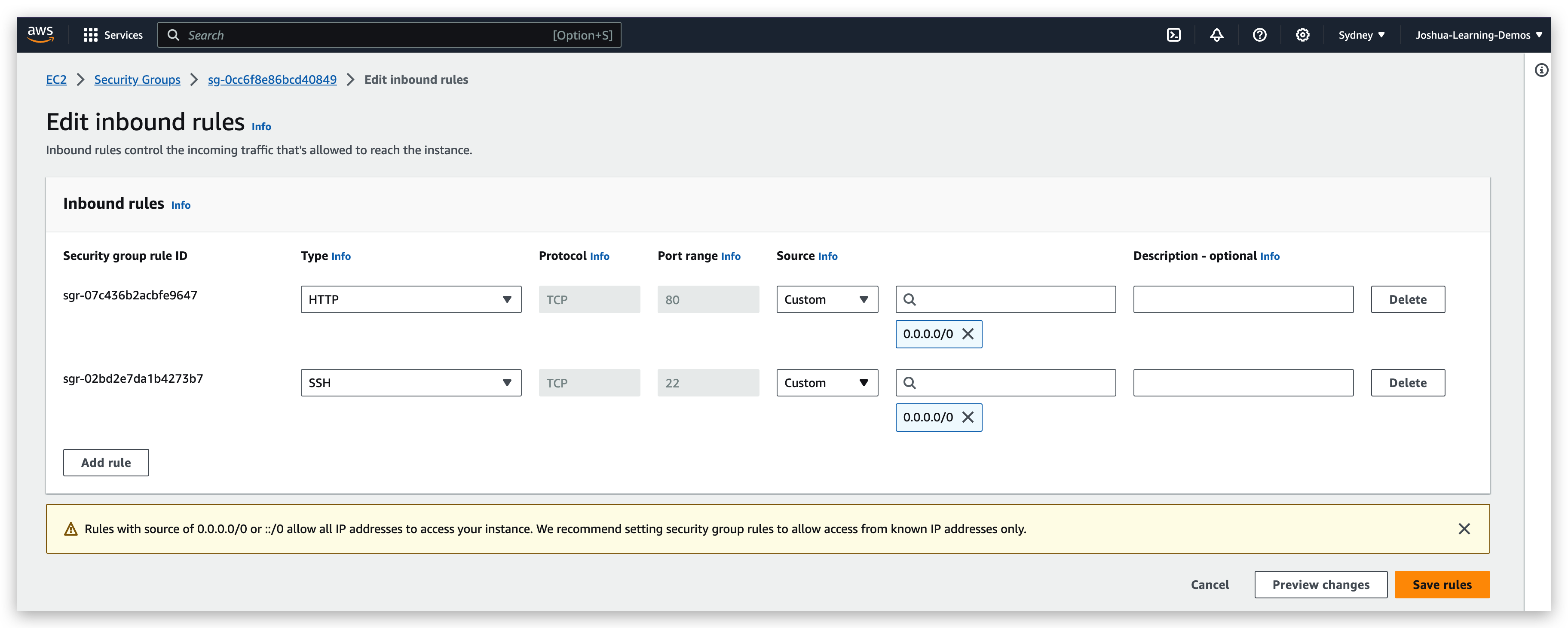The image size is (1568, 628).
Task: Open the SSH rule Type dropdown
Action: pyautogui.click(x=410, y=382)
